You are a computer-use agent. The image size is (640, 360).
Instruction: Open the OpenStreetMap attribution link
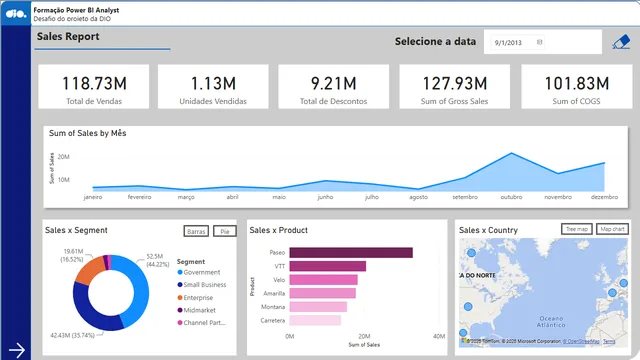pyautogui.click(x=581, y=341)
